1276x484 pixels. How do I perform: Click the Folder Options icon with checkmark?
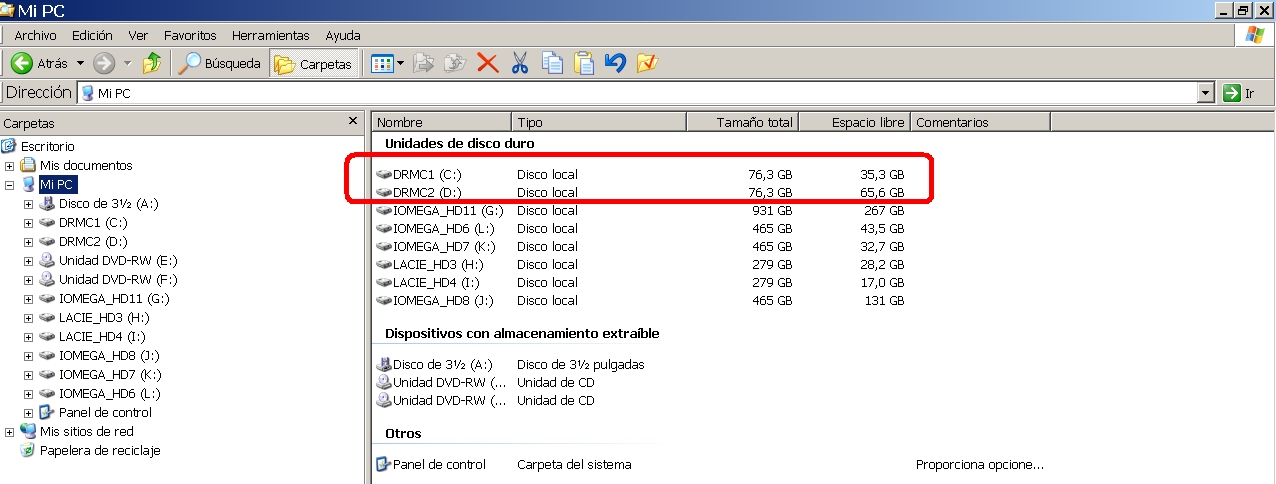[x=647, y=64]
